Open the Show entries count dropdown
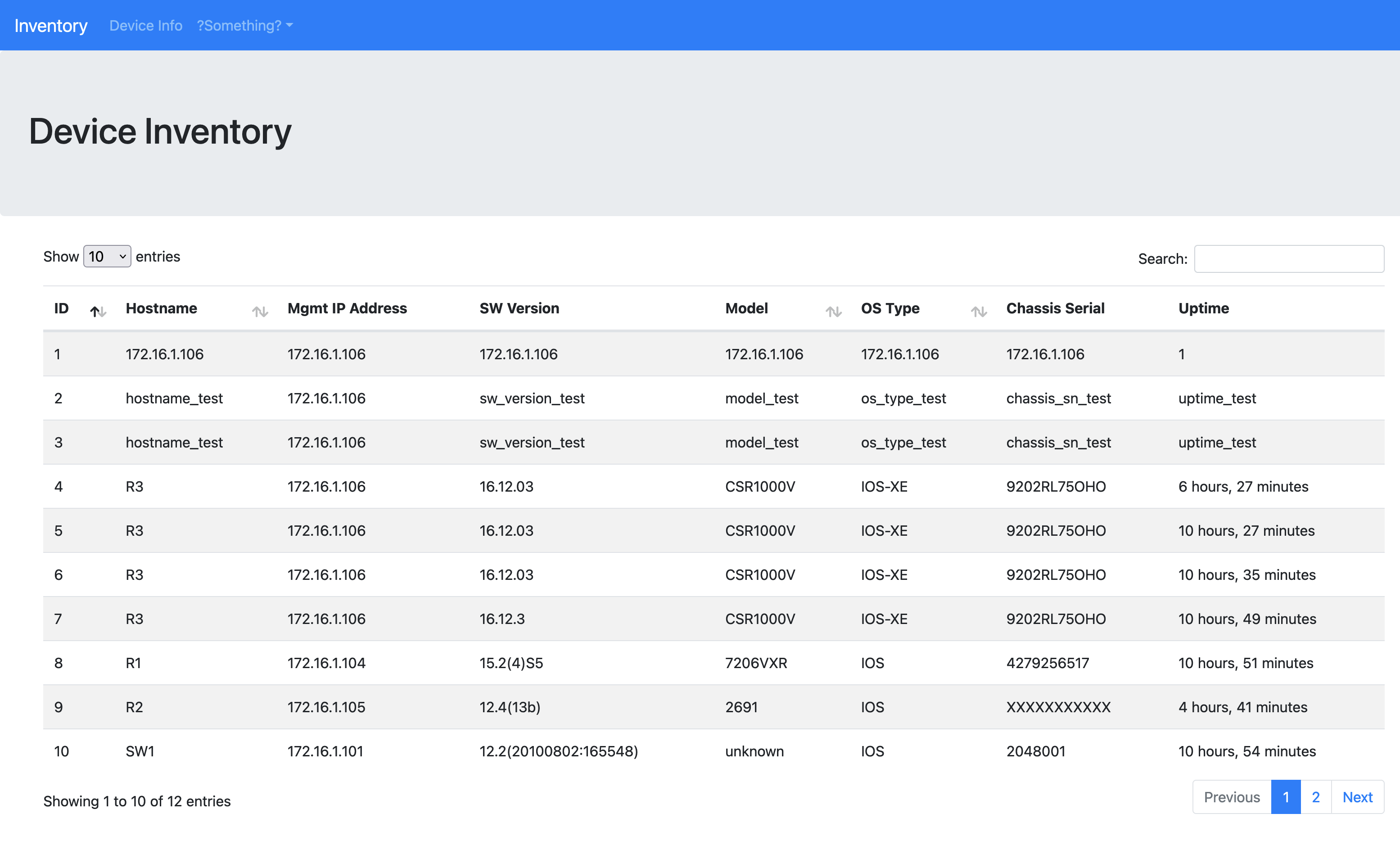This screenshot has height=841, width=1400. [x=107, y=256]
